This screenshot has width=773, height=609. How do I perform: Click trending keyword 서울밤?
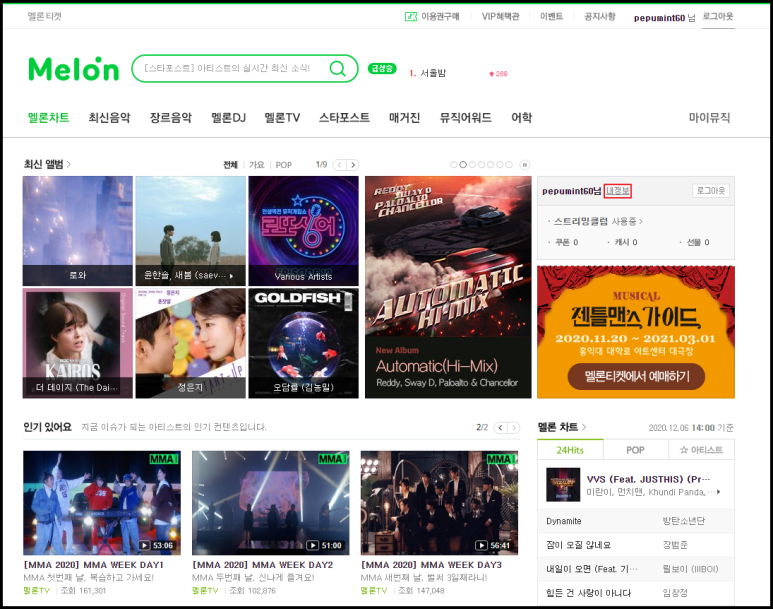click(433, 73)
